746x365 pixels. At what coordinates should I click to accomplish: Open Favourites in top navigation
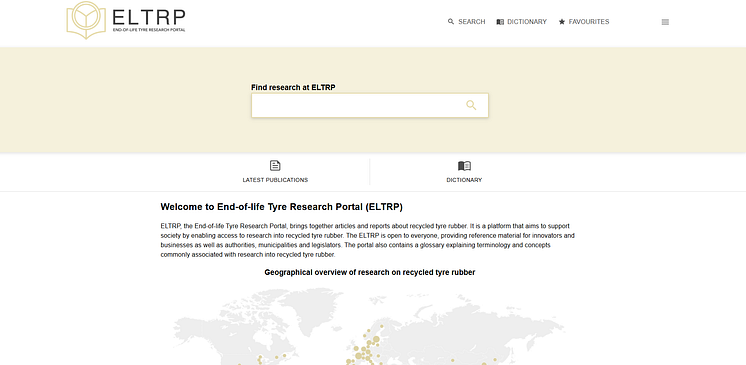click(x=584, y=22)
